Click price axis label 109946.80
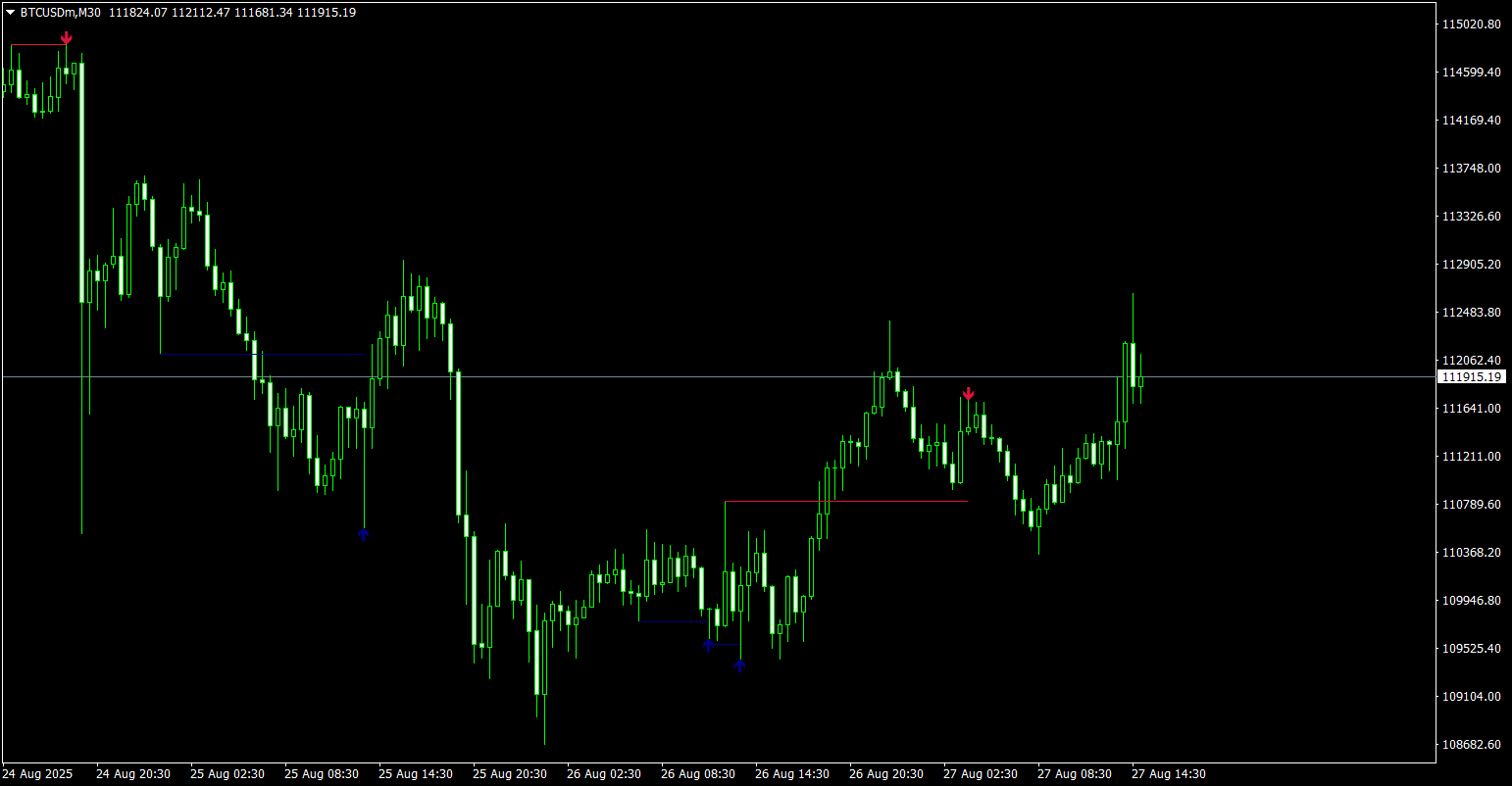The image size is (1512, 786). click(1473, 601)
